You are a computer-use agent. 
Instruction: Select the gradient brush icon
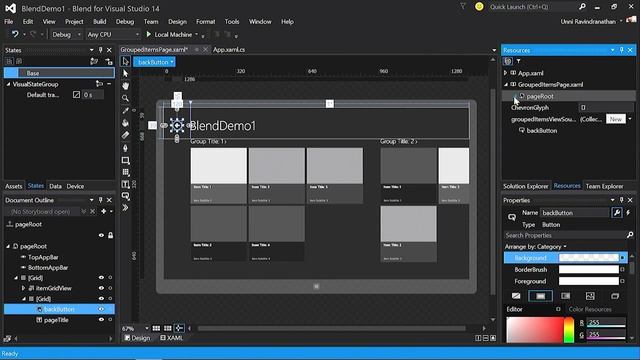tap(565, 296)
